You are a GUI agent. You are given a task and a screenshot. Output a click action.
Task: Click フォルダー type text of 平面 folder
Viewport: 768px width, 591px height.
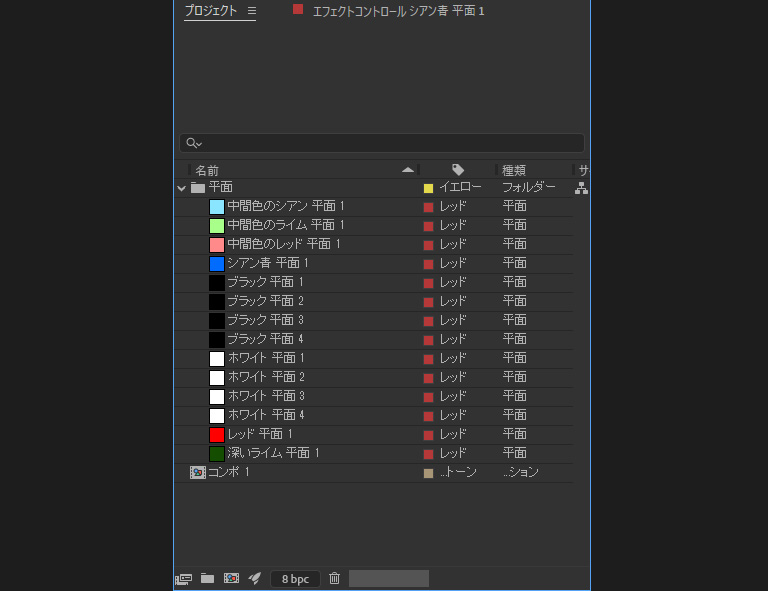click(x=529, y=187)
